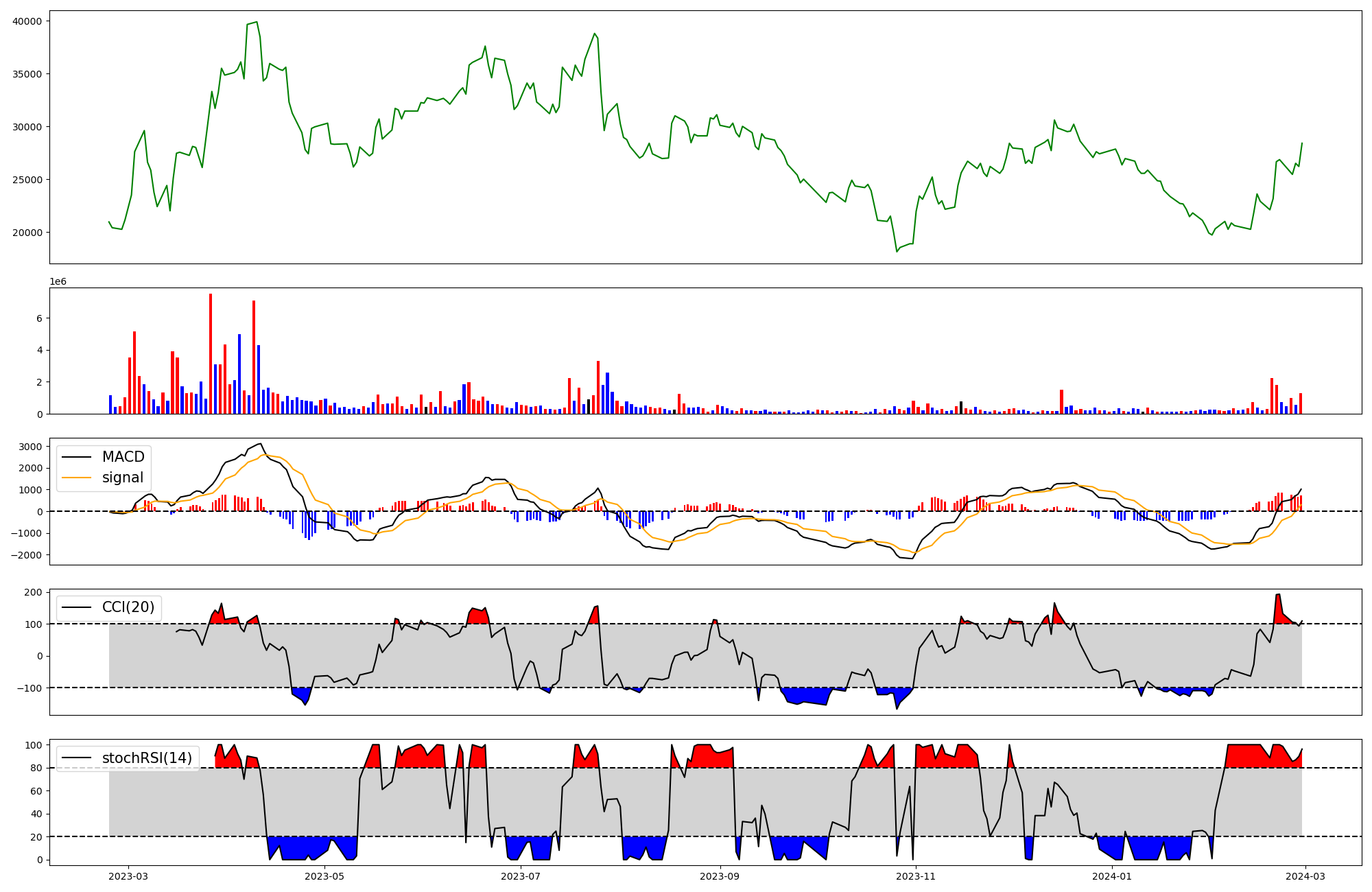
Task: Click the 1e6 volume scale label
Action: tap(58, 281)
